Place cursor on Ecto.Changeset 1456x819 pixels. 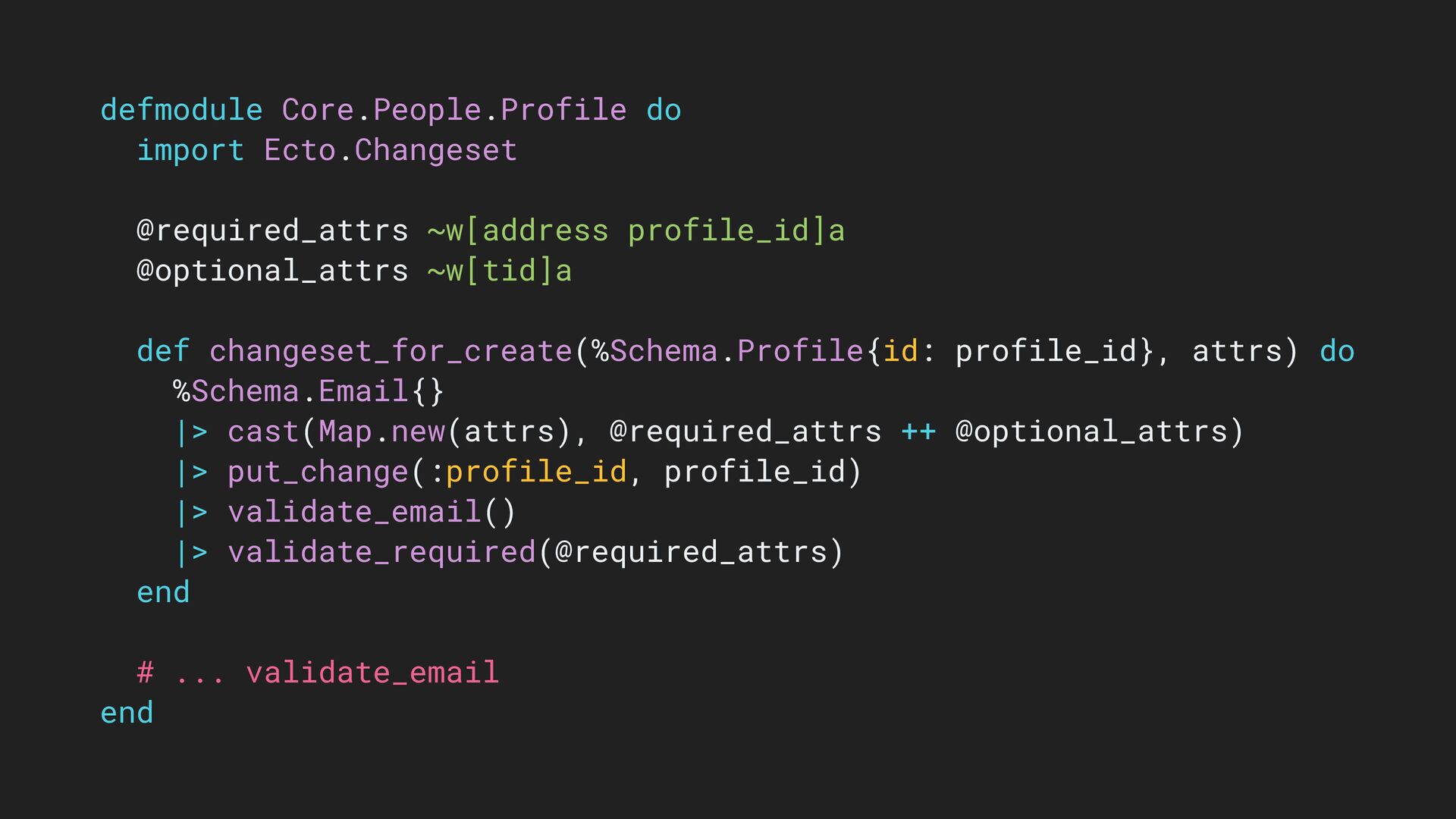[x=391, y=151]
